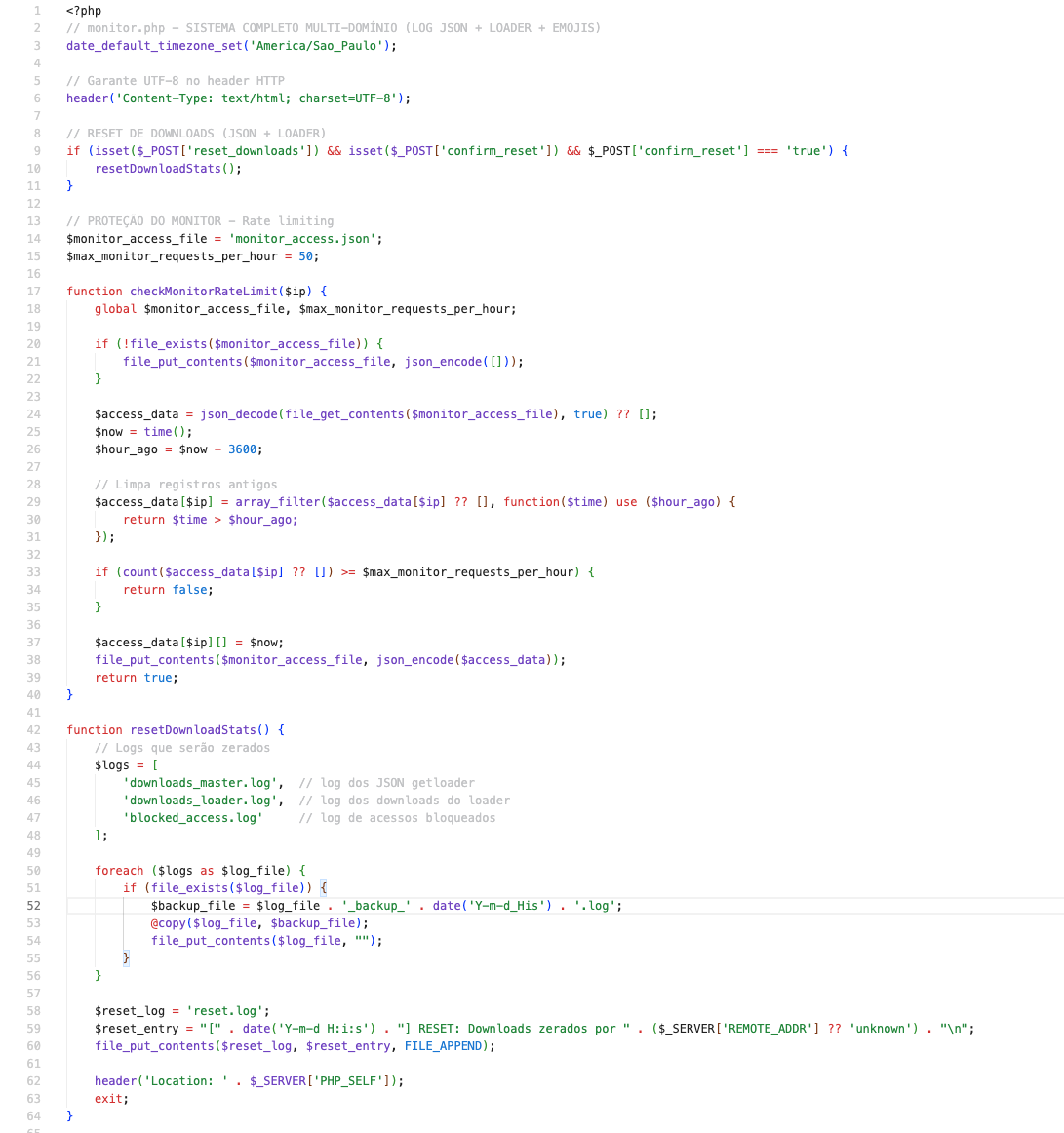
Task: Click the 'return true;' statement
Action: tap(137, 677)
